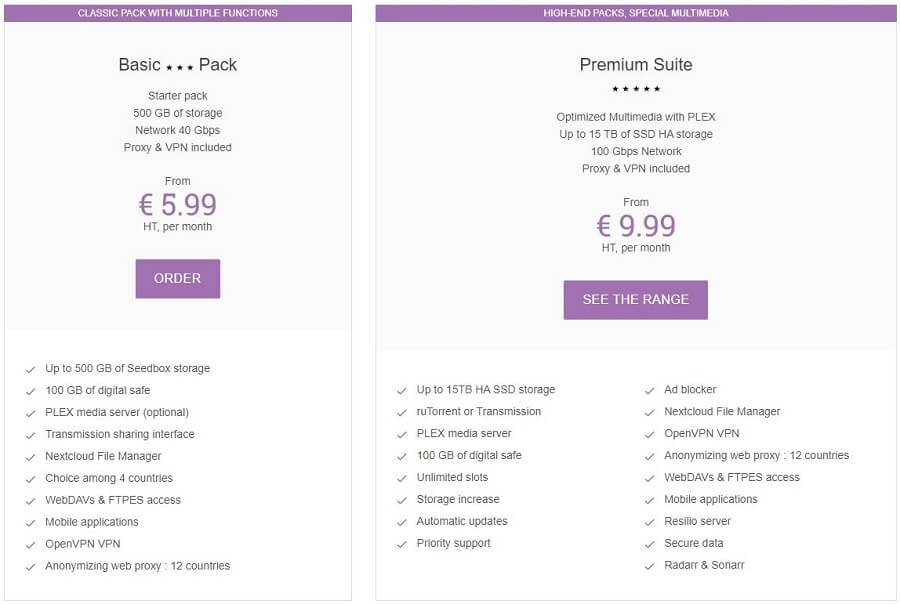Select the High-End Packs, Special Multimedia header
Viewport: 900px width, 604px height.
click(x=635, y=13)
